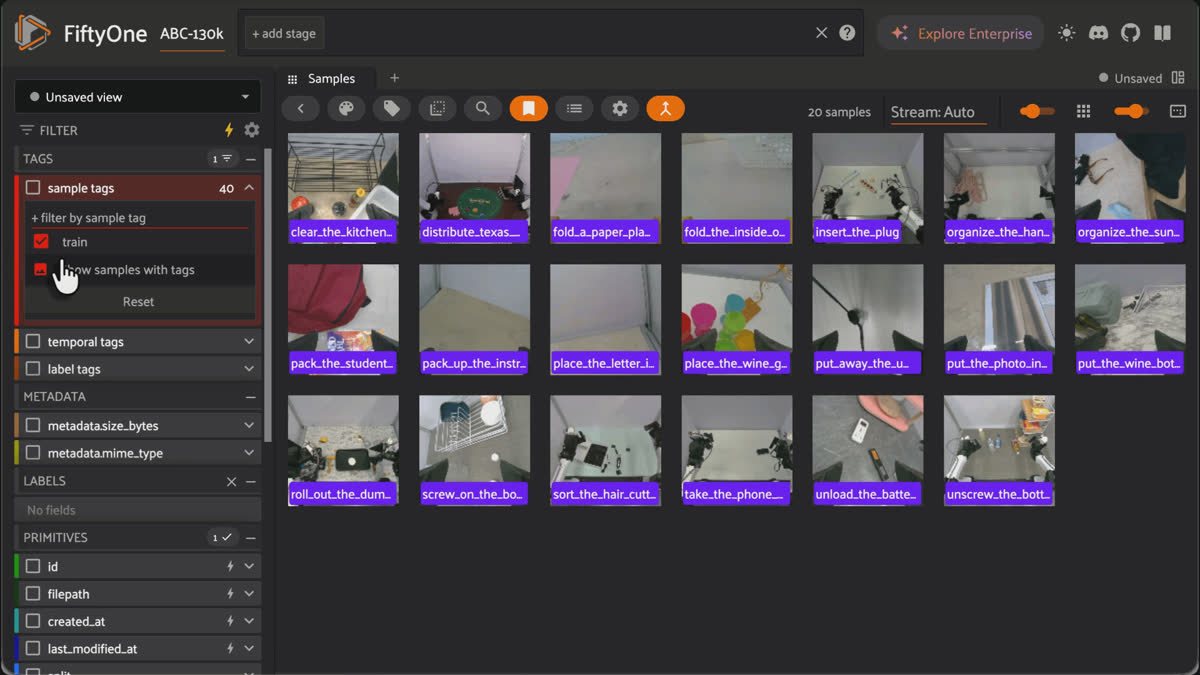Image resolution: width=1200 pixels, height=675 pixels.
Task: Click the filter by sample tag field
Action: point(139,218)
